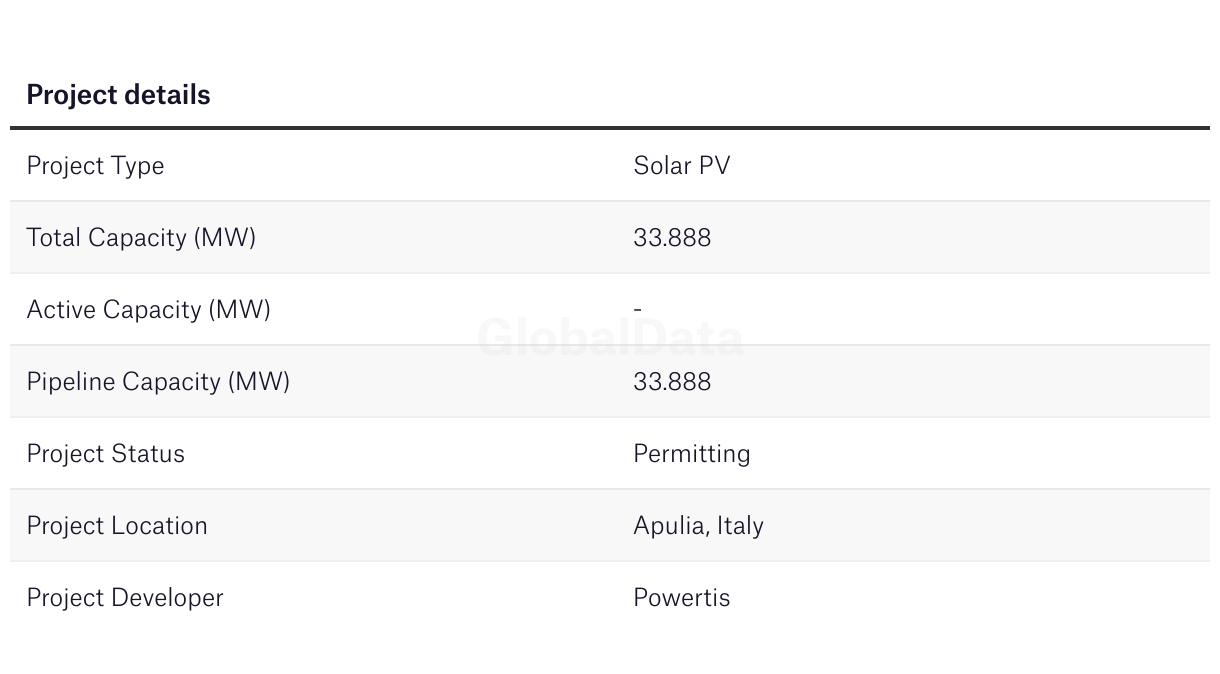The width and height of the screenshot is (1220, 674).
Task: Click the thick dark line under heading
Action: click(x=610, y=128)
